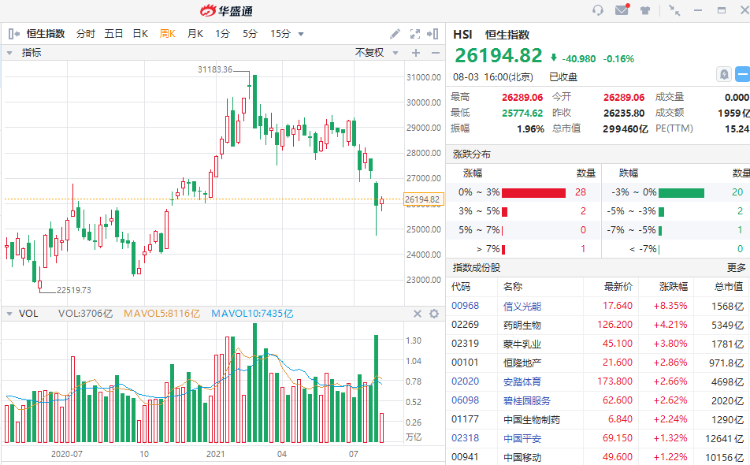Click 药明生物 row name
The width and height of the screenshot is (750, 465).
pyautogui.click(x=522, y=325)
